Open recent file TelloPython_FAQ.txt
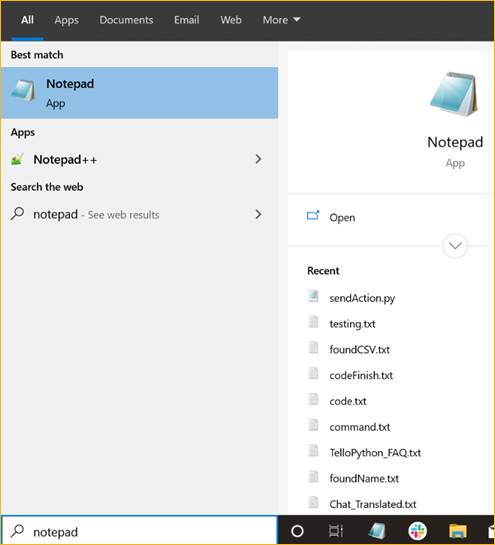The image size is (495, 545). [x=375, y=453]
